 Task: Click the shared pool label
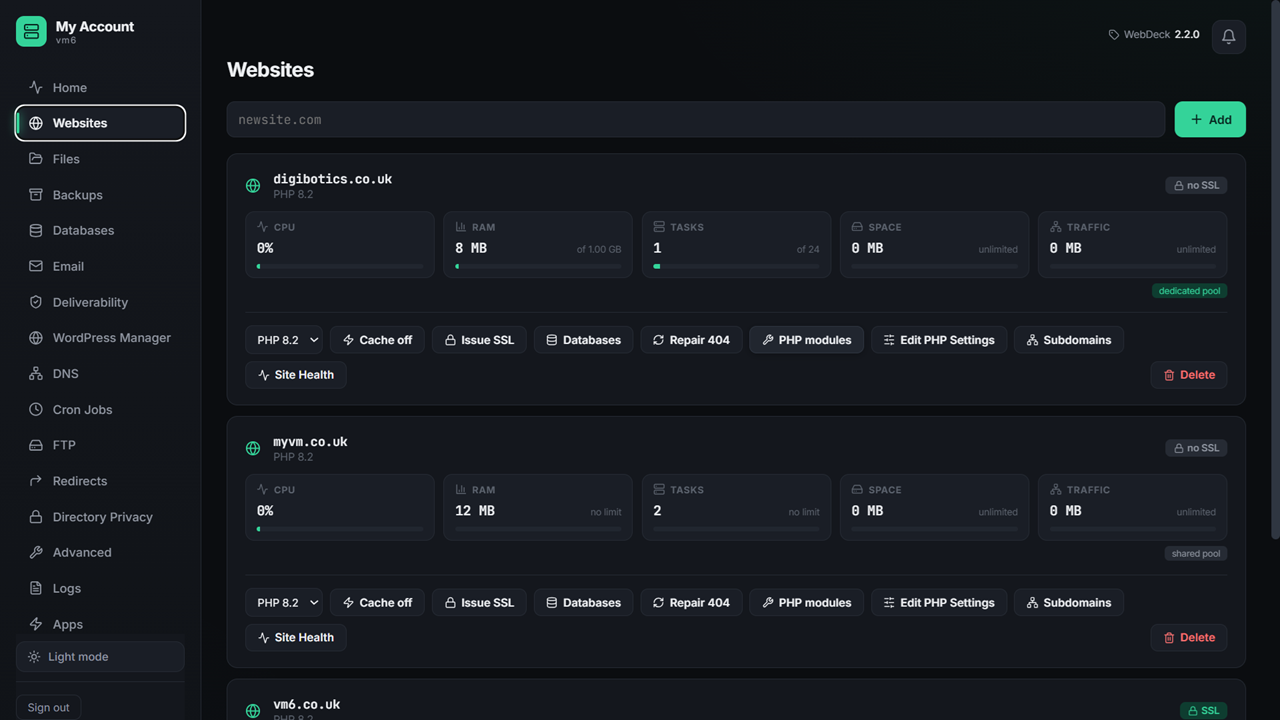point(1196,554)
